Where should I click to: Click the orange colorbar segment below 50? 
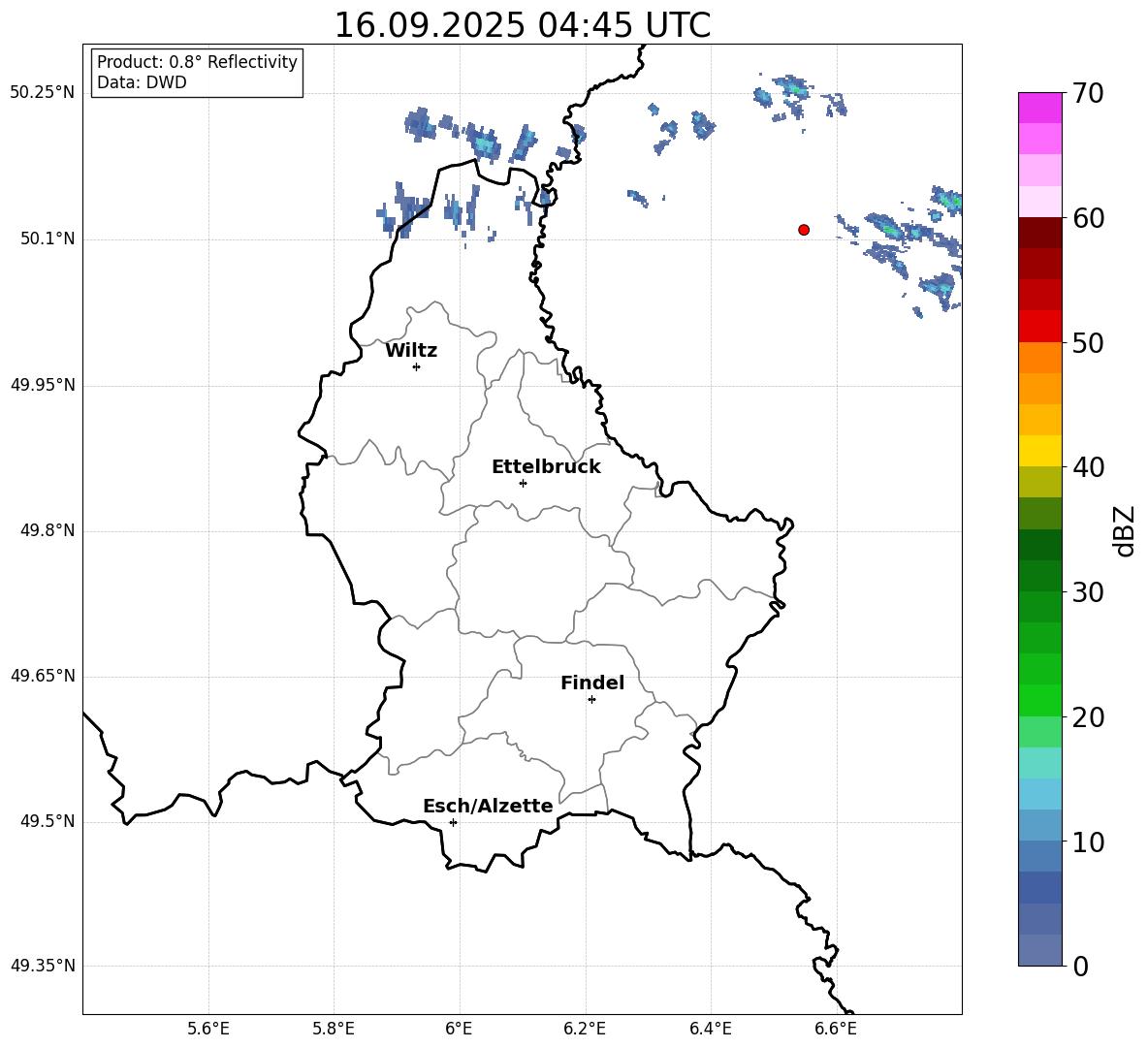click(x=1040, y=358)
